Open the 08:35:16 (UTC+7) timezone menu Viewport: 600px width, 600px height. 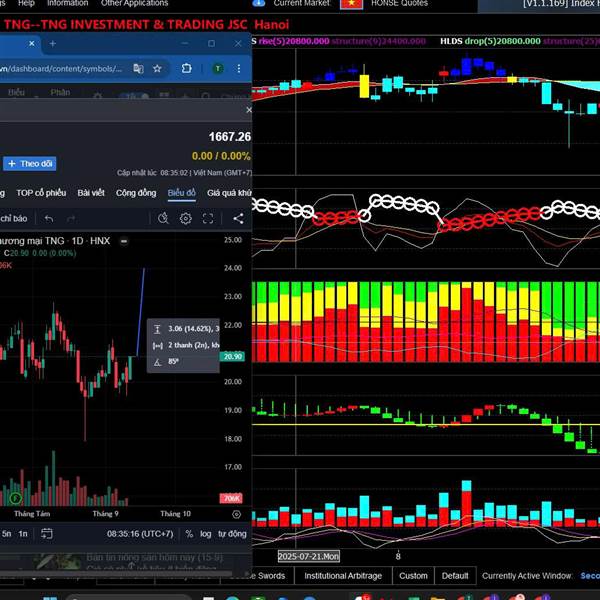pyautogui.click(x=140, y=533)
